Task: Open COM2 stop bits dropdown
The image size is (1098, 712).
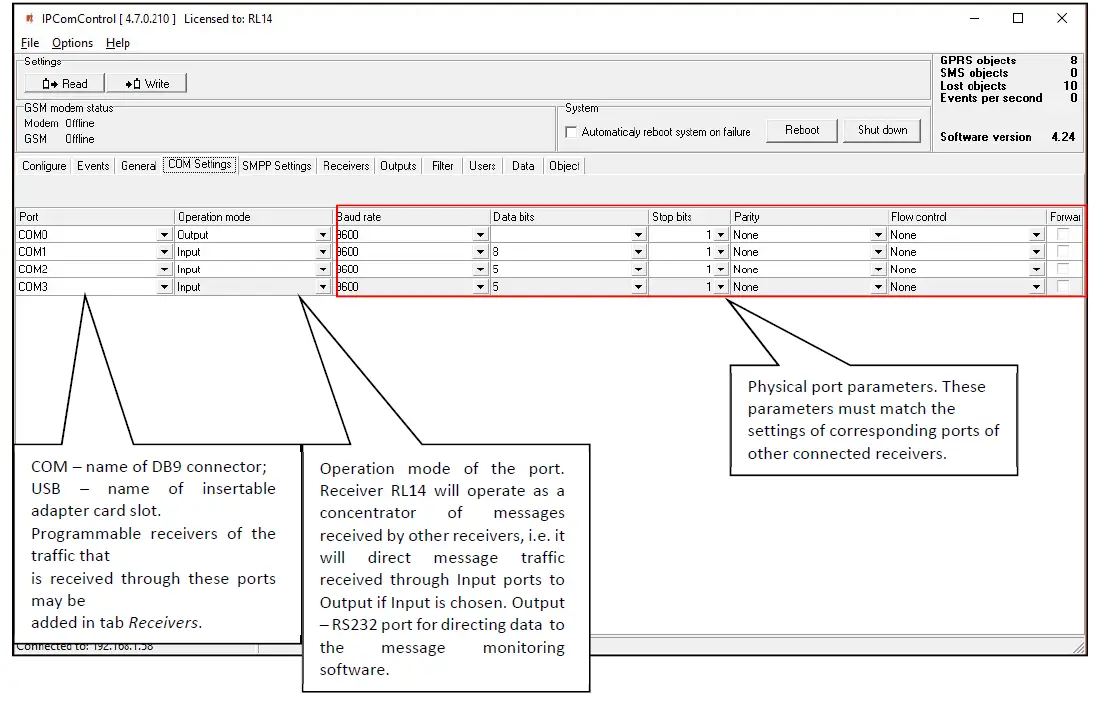Action: 721,270
